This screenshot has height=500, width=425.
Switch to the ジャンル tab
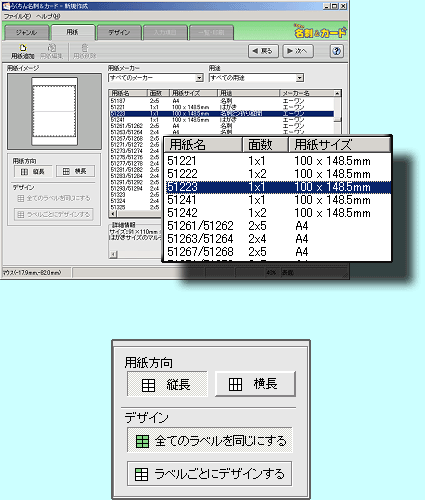26,33
